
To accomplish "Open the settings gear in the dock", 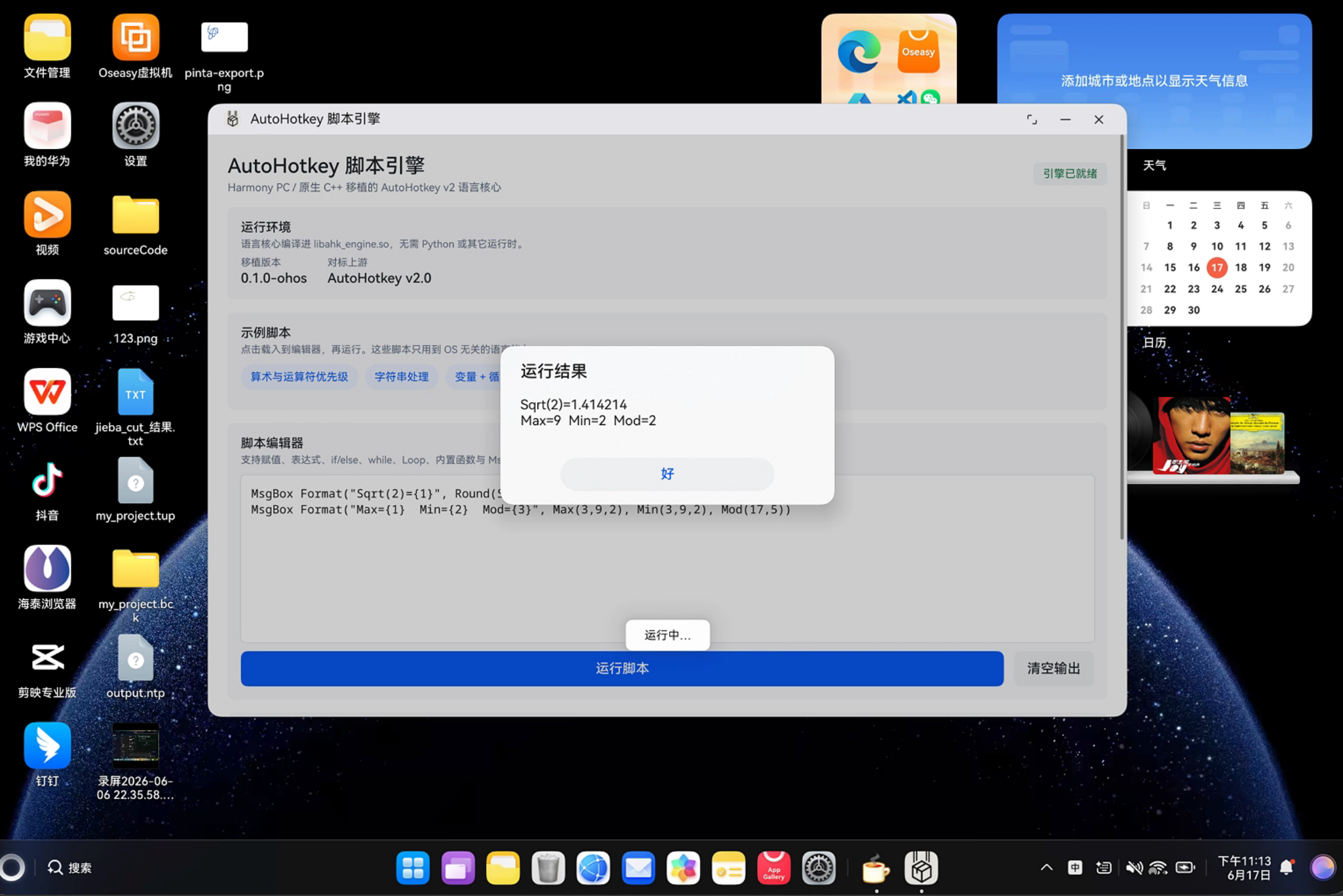I will tap(819, 867).
